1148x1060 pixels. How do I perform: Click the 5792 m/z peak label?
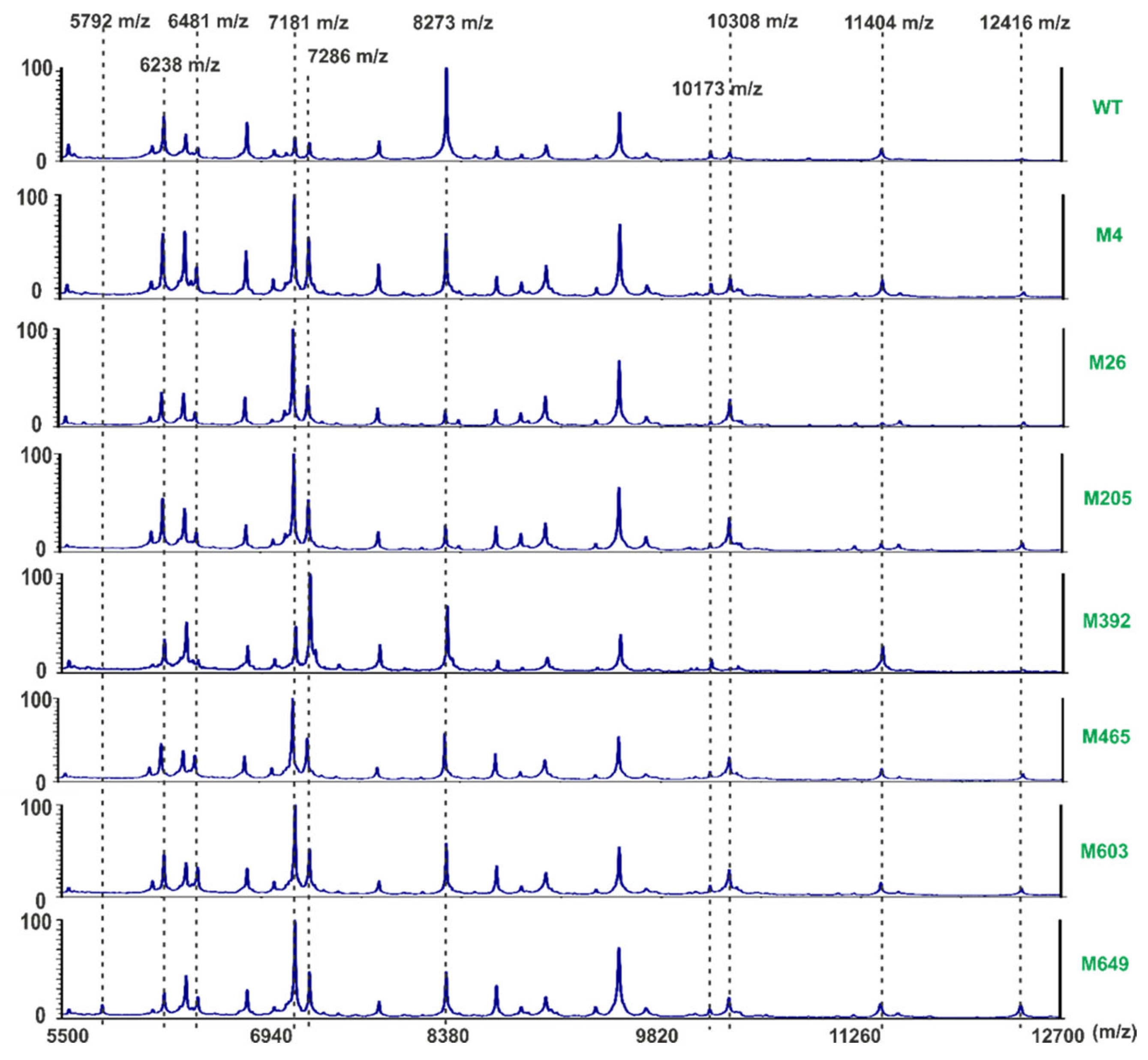click(x=110, y=22)
